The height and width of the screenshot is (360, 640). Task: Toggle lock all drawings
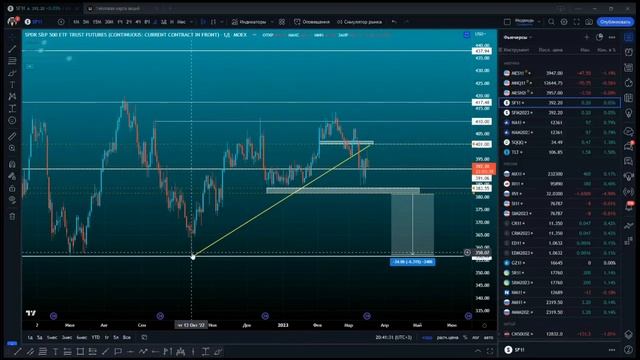tap(12, 189)
